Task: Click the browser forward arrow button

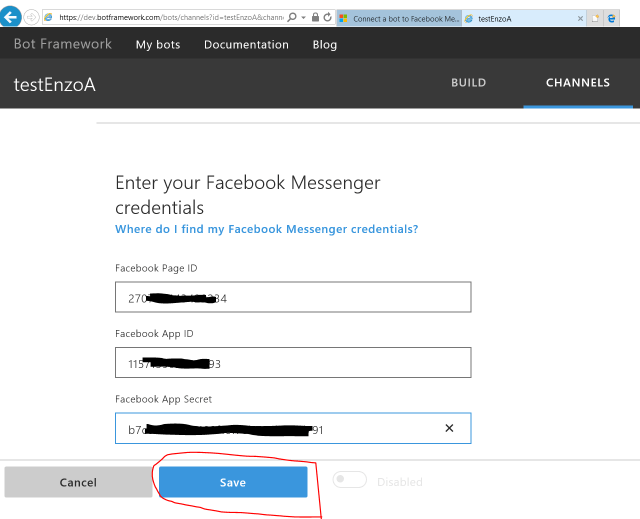Action: (31, 18)
